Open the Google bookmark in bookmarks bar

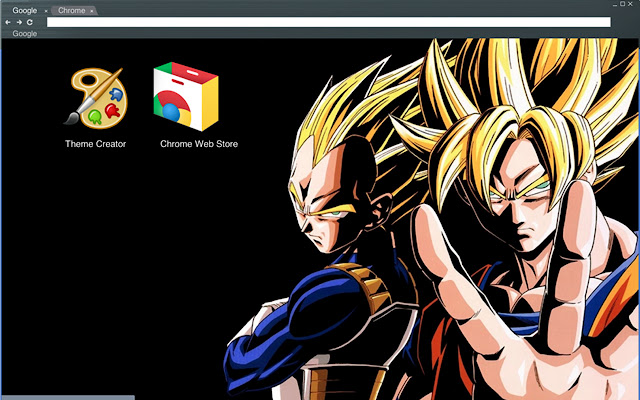[x=24, y=33]
